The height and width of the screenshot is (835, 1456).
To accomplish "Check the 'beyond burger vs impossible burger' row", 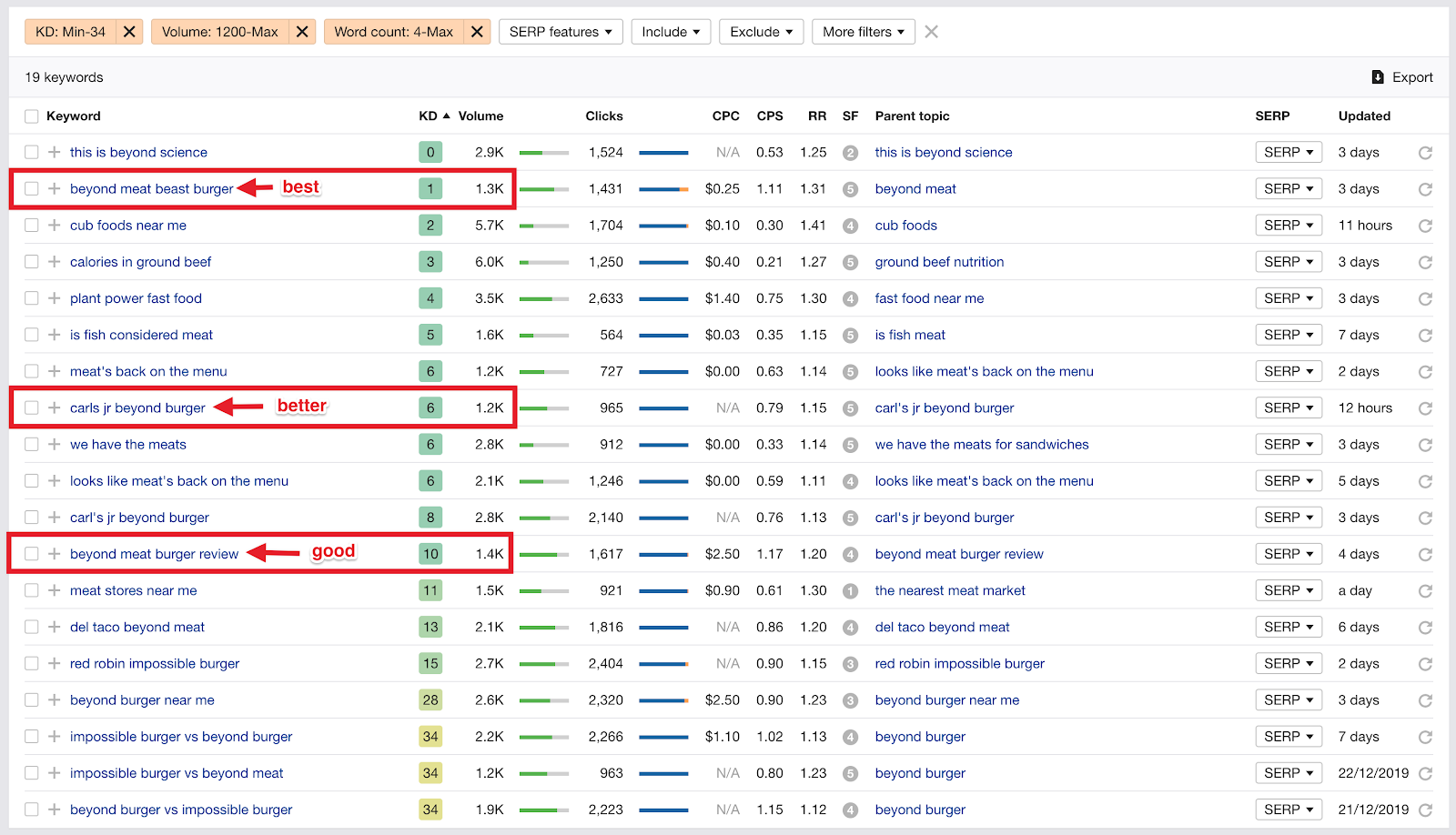I will 32,809.
